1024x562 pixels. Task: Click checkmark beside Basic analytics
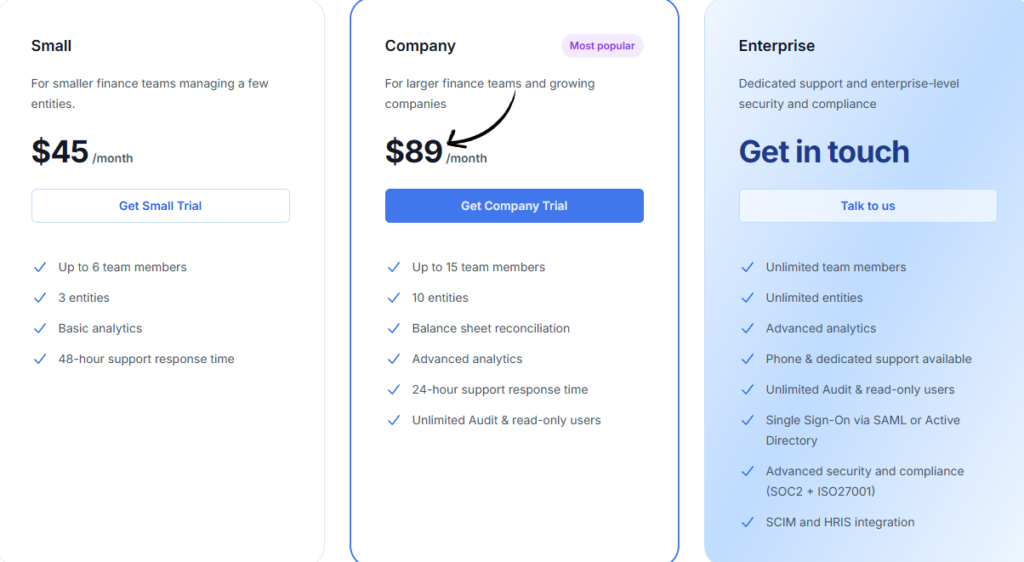[40, 328]
